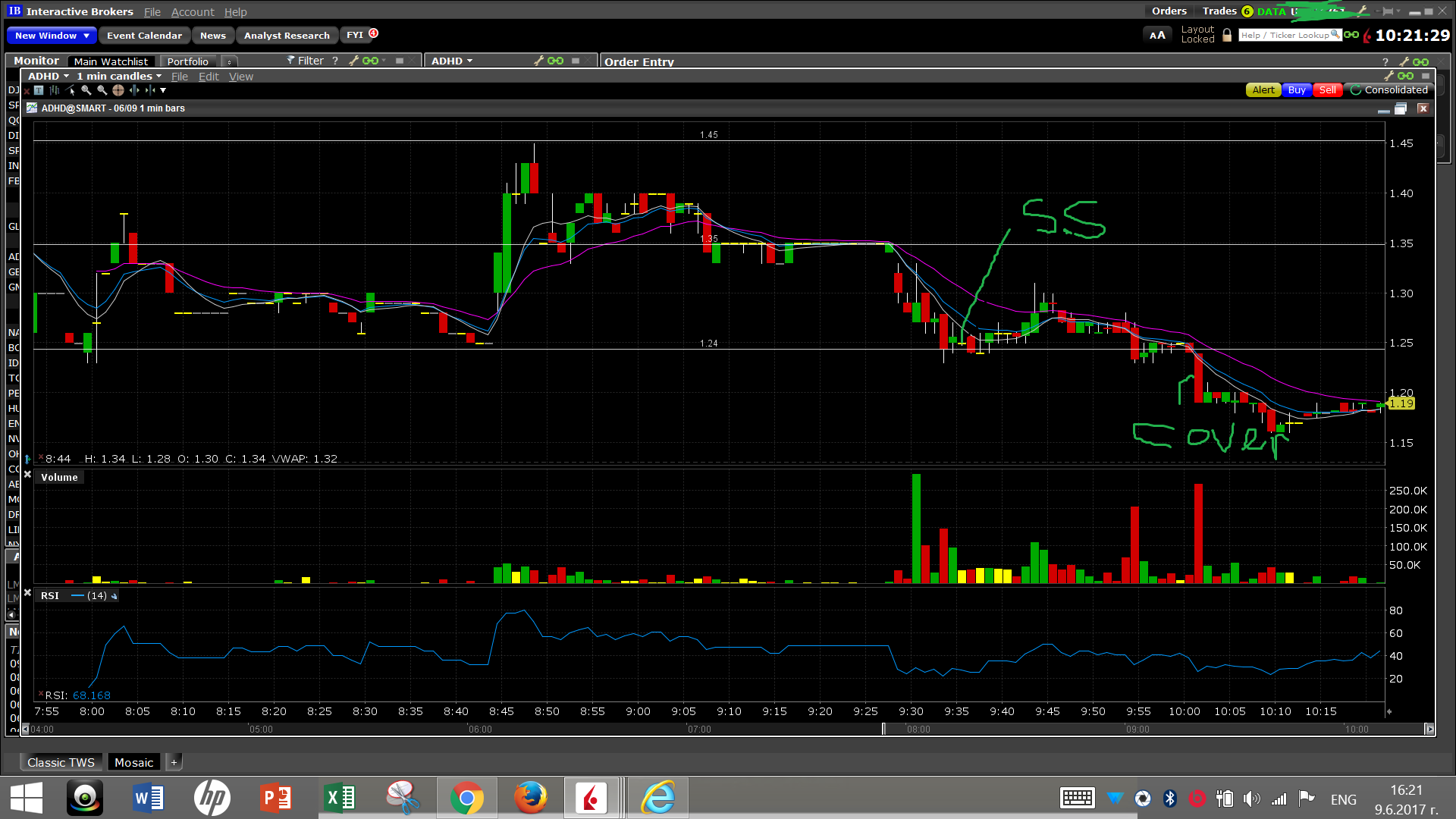Toggle the Layout Locked padlock
The image size is (1456, 819).
point(1227,35)
